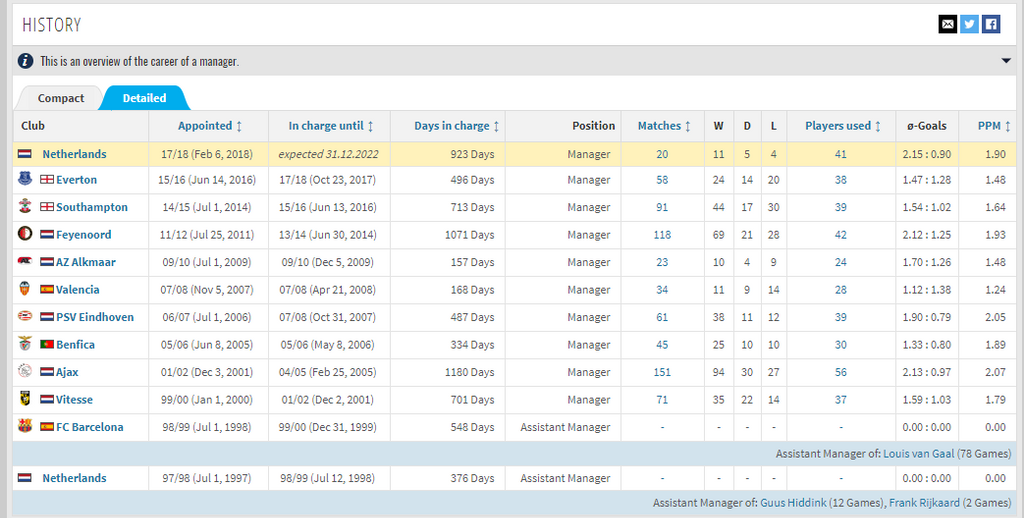
Task: Click the info icon beside overview text
Action: (x=25, y=61)
